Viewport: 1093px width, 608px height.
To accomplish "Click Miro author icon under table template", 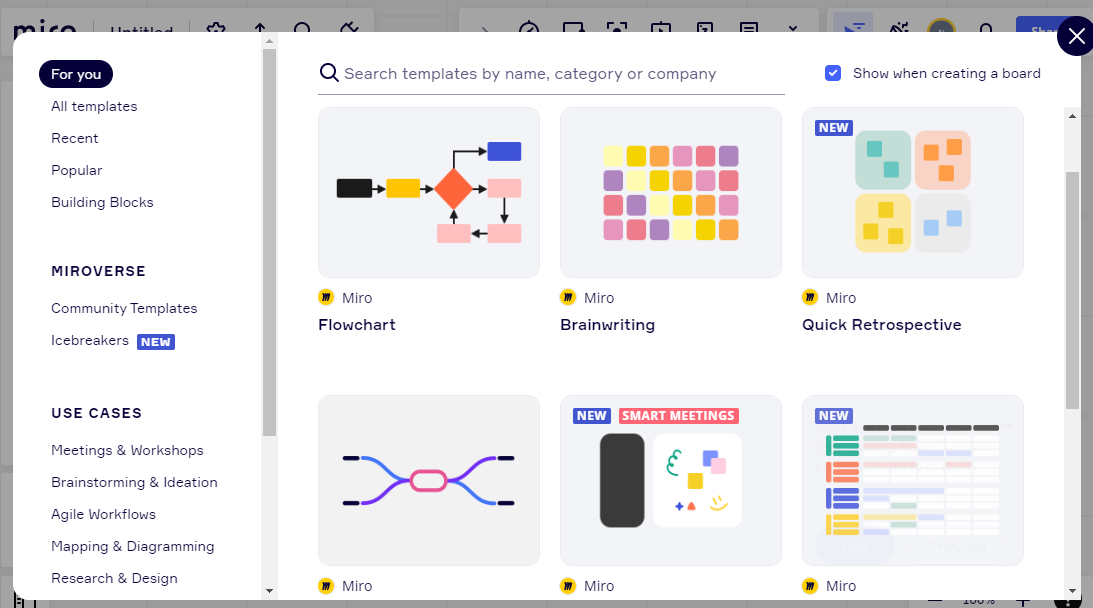I will [x=810, y=586].
